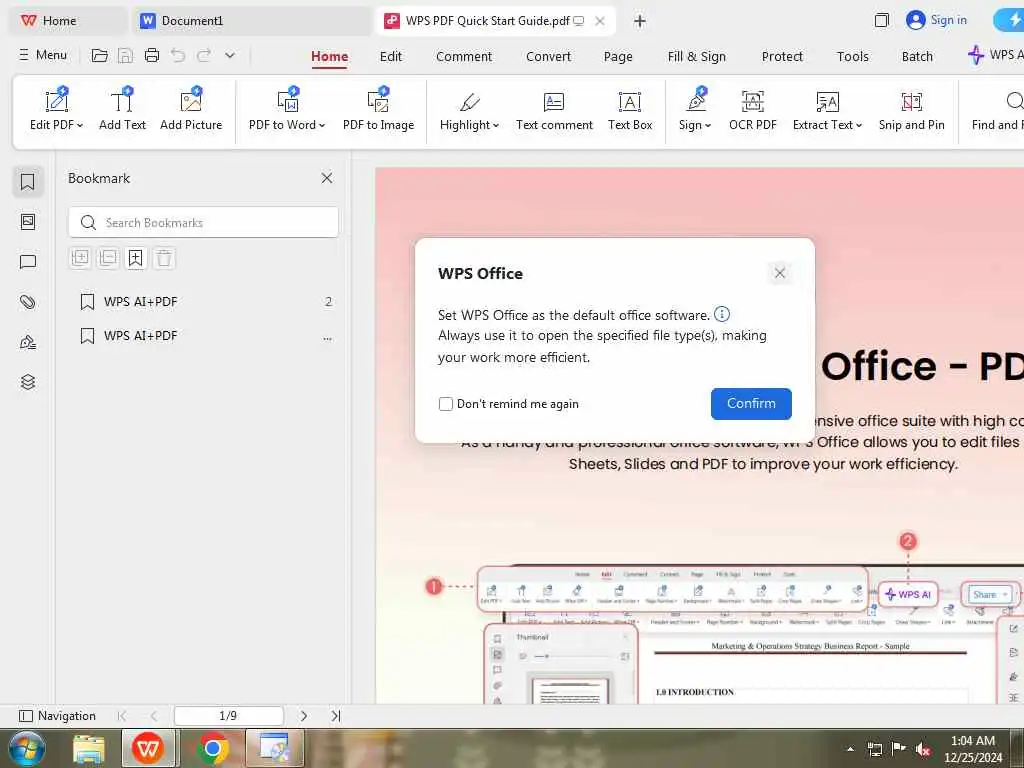Click the info icon beside default software text
The image size is (1024, 768).
[722, 314]
